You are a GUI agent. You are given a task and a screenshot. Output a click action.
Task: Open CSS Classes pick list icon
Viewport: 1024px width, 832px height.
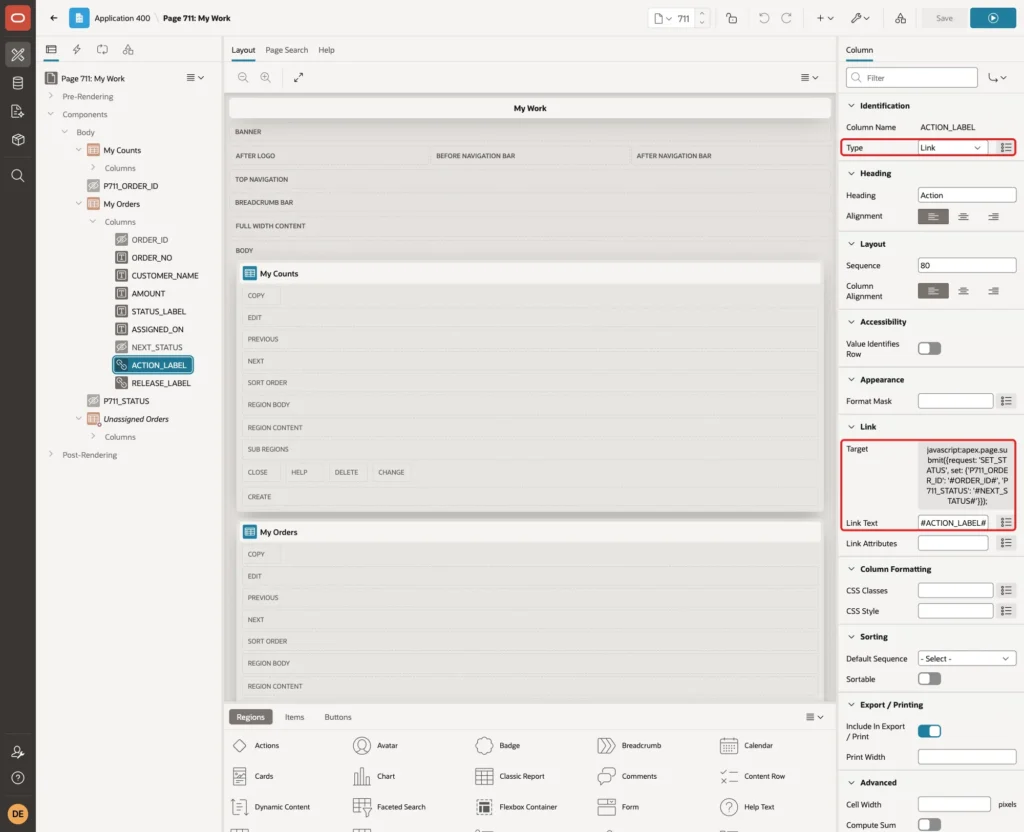pyautogui.click(x=1006, y=590)
